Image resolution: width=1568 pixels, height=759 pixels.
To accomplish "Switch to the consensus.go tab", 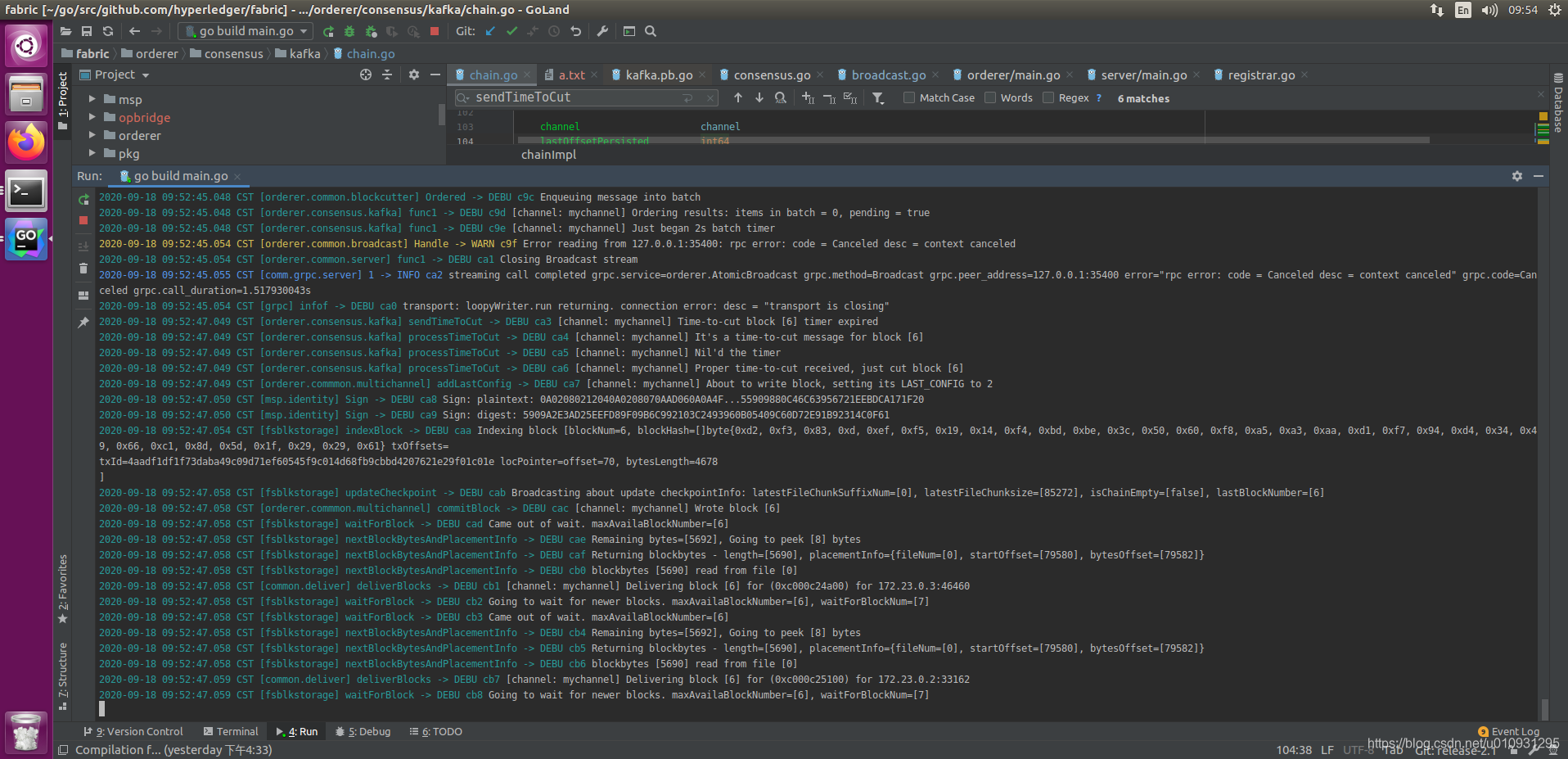I will [x=772, y=75].
